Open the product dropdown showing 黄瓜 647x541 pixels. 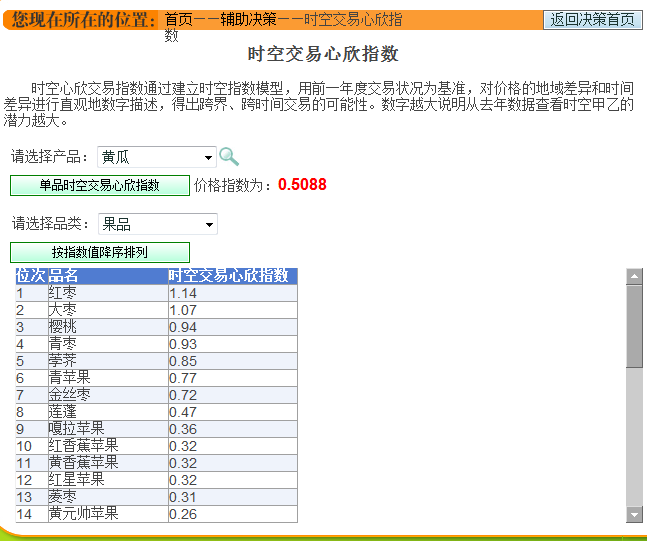coord(157,157)
